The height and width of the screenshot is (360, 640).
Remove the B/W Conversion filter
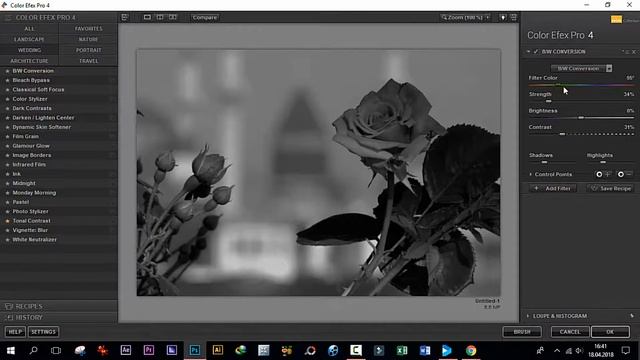pos(634,52)
